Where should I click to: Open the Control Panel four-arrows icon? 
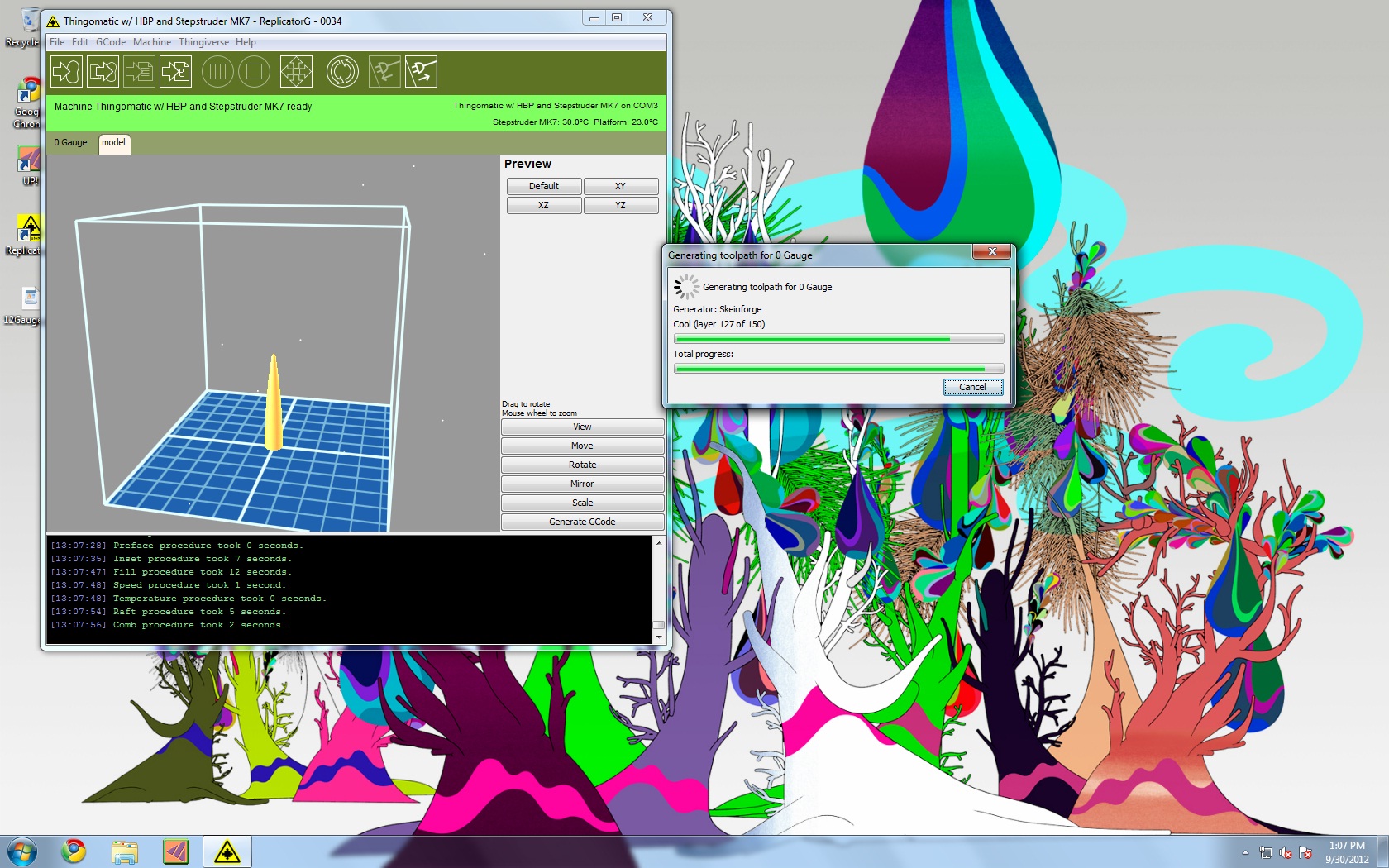(296, 72)
